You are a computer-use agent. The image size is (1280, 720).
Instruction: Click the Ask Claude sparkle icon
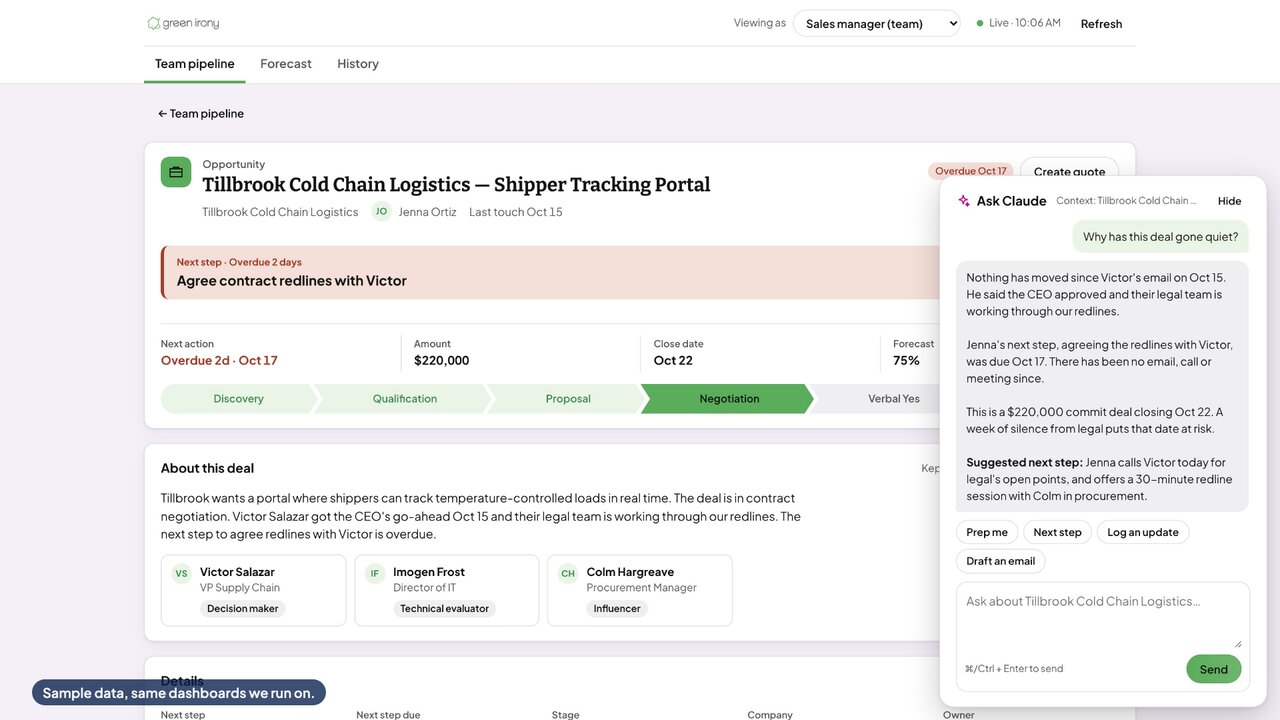(964, 201)
